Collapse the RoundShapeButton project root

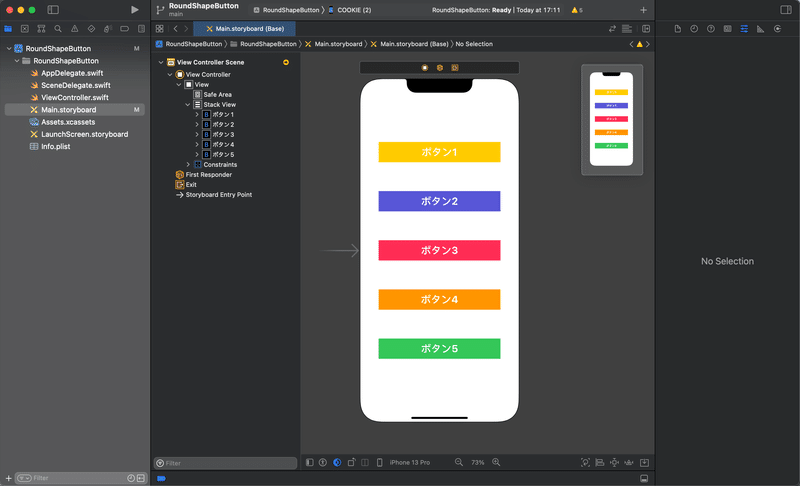click(x=9, y=48)
